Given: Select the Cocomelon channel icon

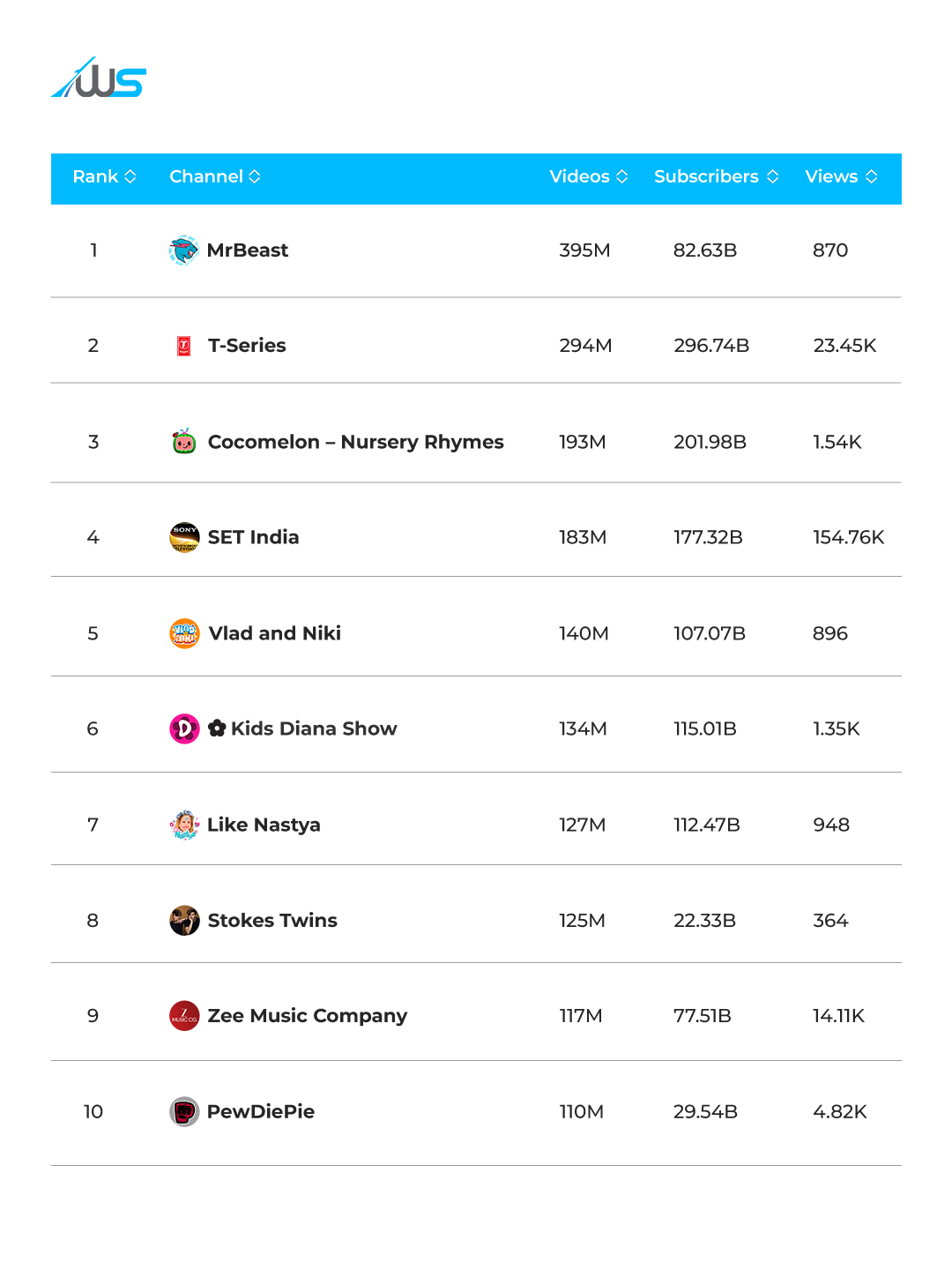Looking at the screenshot, I should pos(184,442).
